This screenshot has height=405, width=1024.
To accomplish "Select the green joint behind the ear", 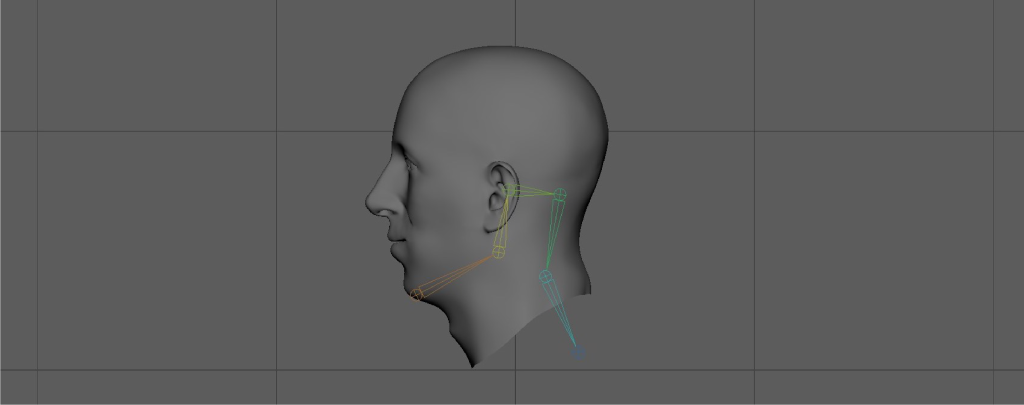I will pos(560,194).
